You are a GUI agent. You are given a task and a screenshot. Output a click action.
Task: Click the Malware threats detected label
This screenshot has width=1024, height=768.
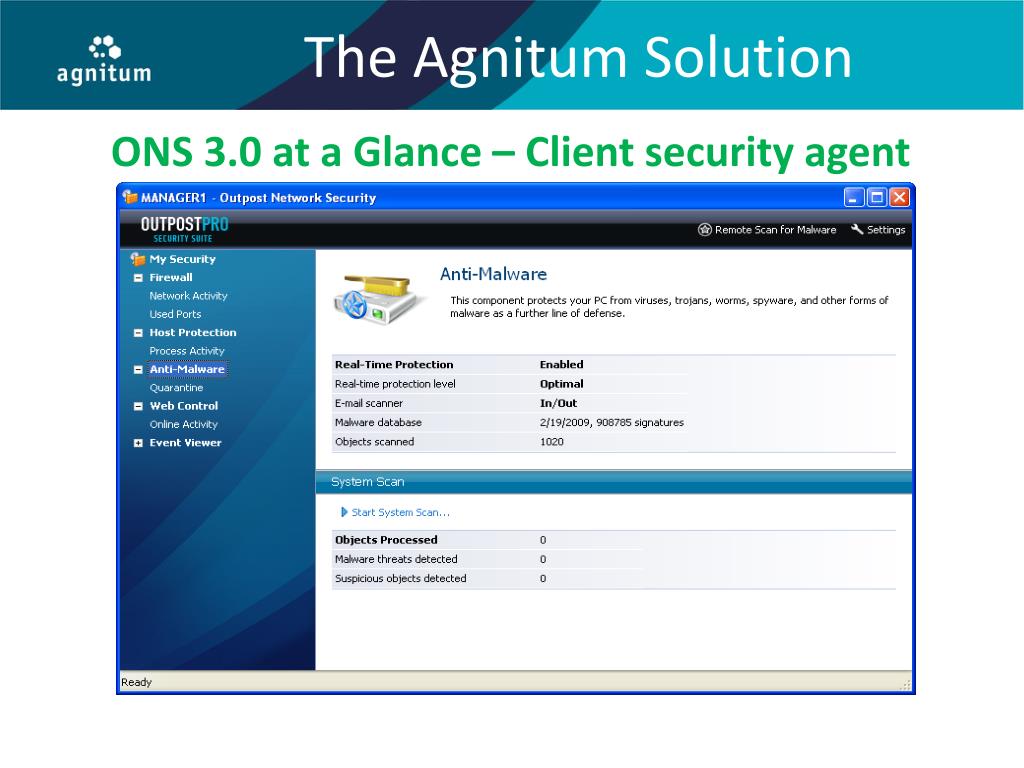pos(396,559)
